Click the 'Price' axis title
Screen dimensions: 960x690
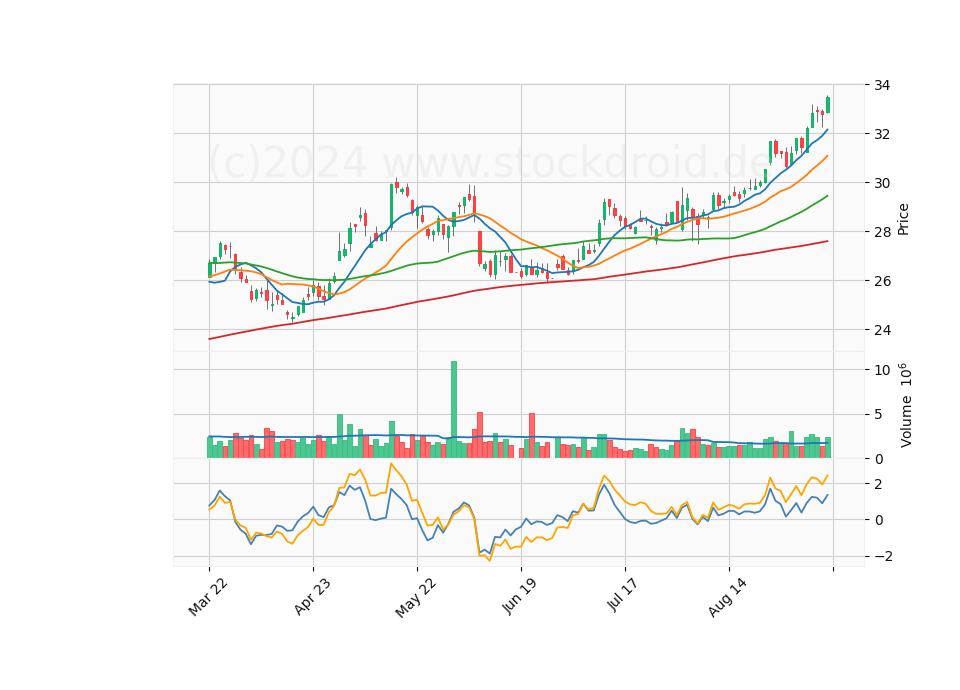(x=903, y=219)
